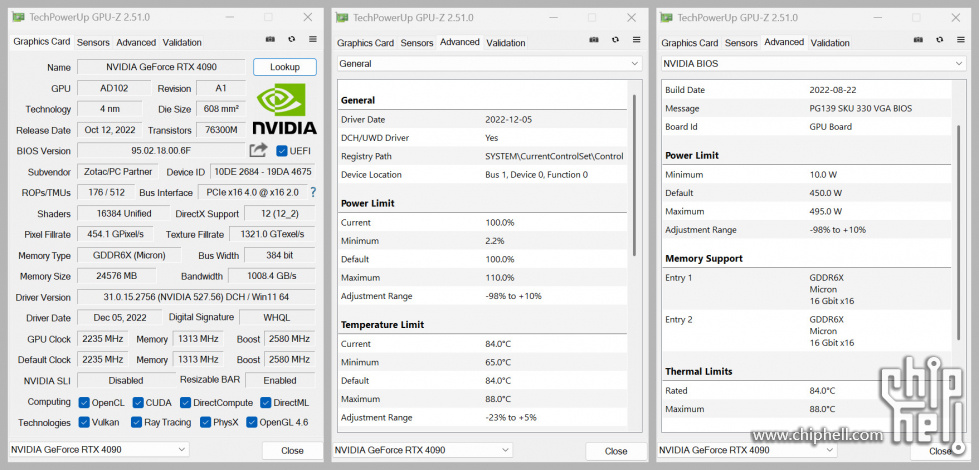This screenshot has height=470, width=979.
Task: Switch to Validation tab in left window
Action: (182, 42)
